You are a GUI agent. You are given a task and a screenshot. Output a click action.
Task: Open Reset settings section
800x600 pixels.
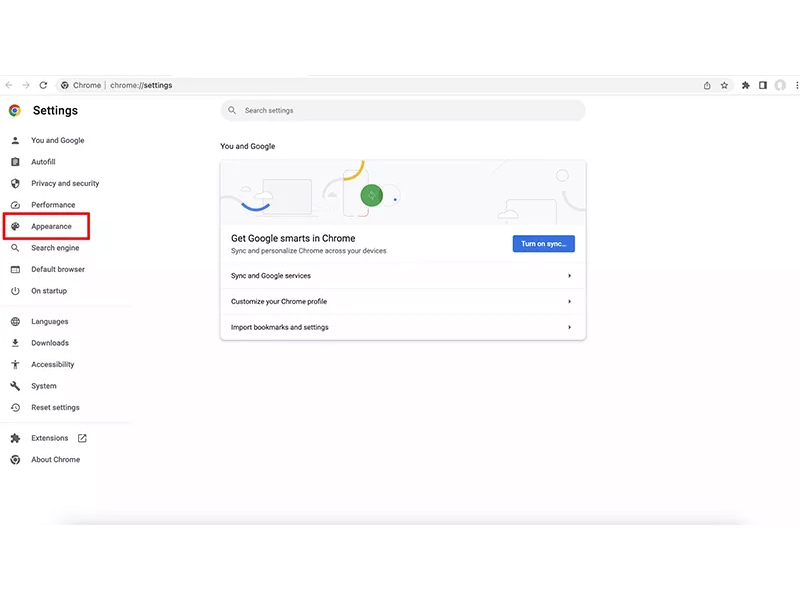(x=56, y=407)
